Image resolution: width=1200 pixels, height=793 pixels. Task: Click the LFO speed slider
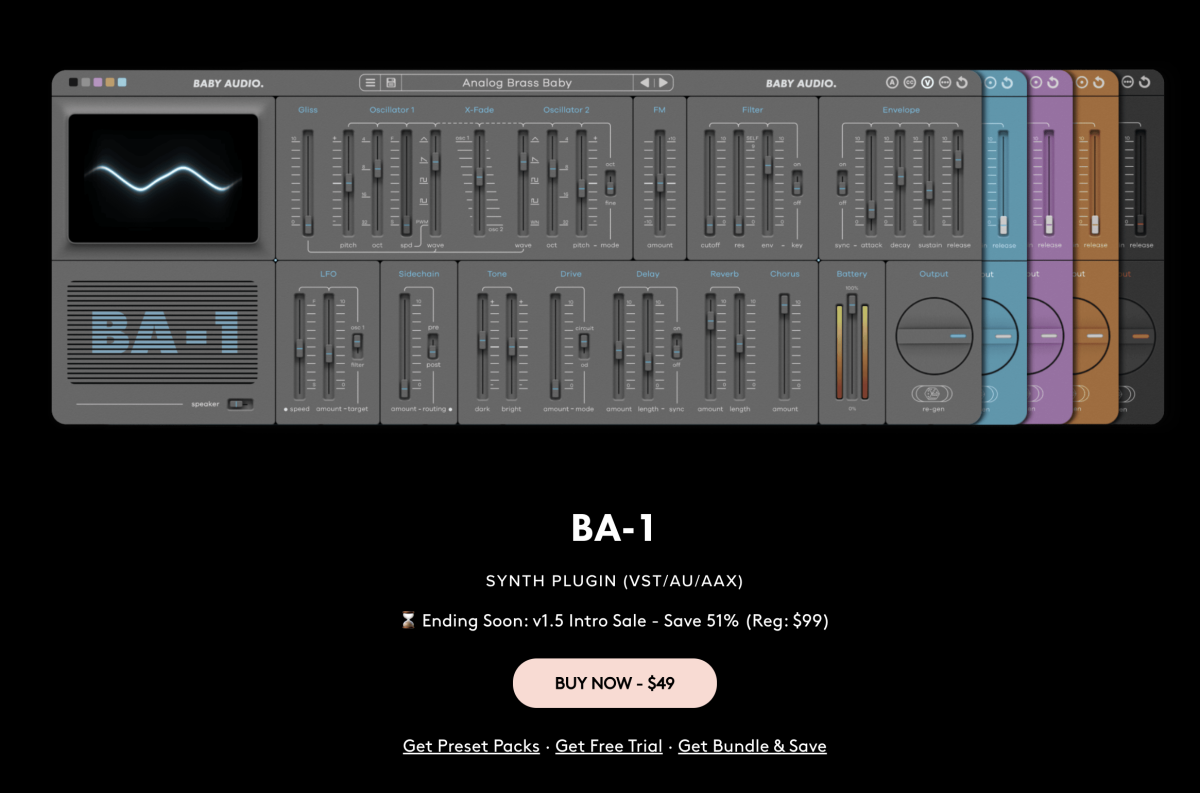299,345
